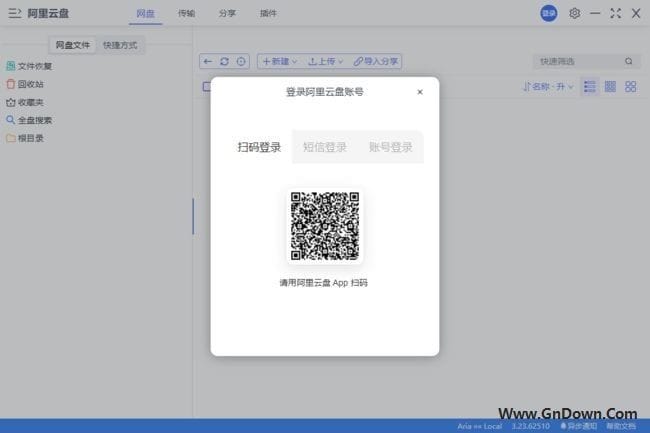Switch to small grid view icon
This screenshot has height=433, width=650.
610,87
